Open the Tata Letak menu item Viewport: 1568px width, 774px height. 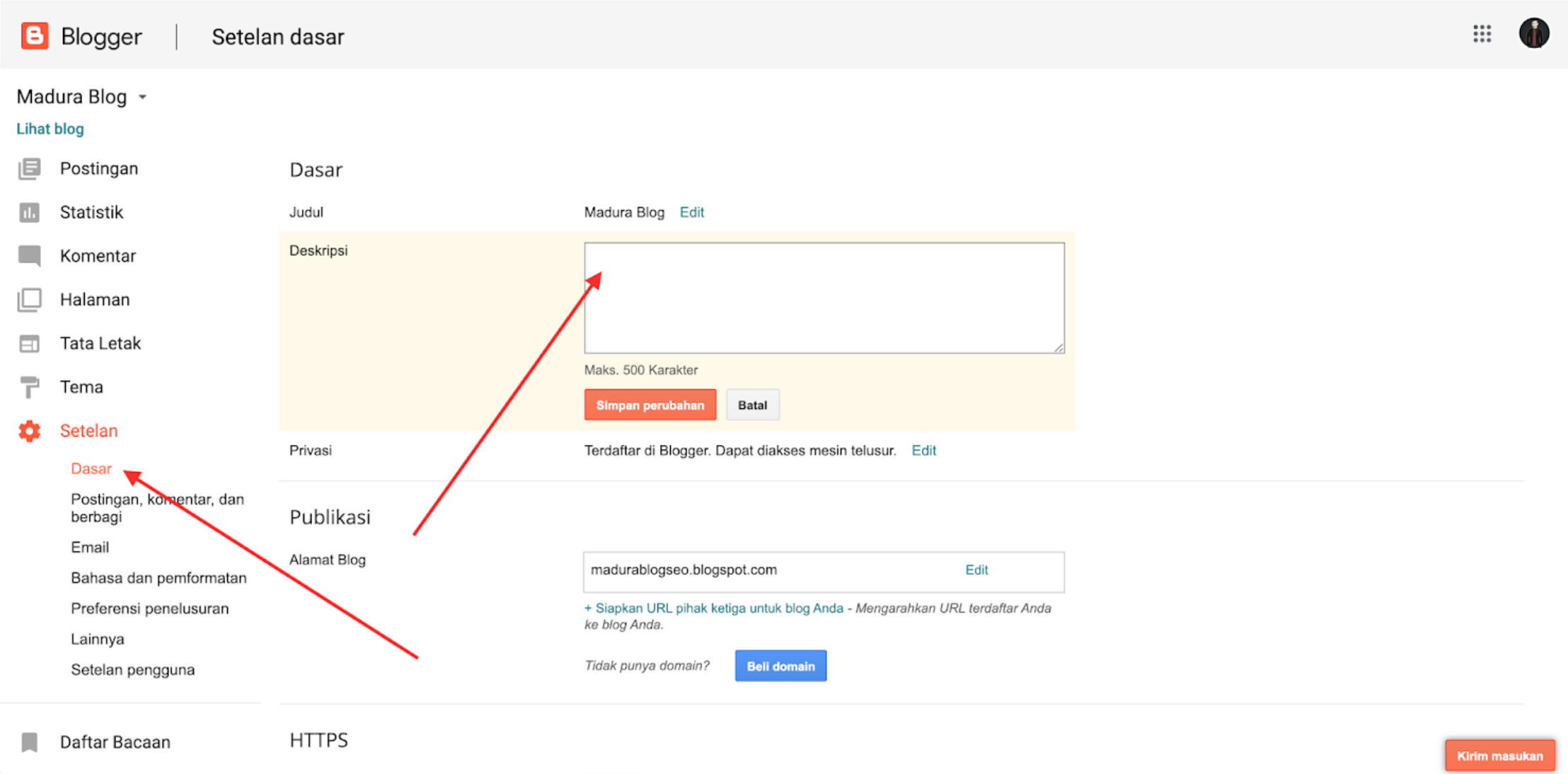click(100, 343)
